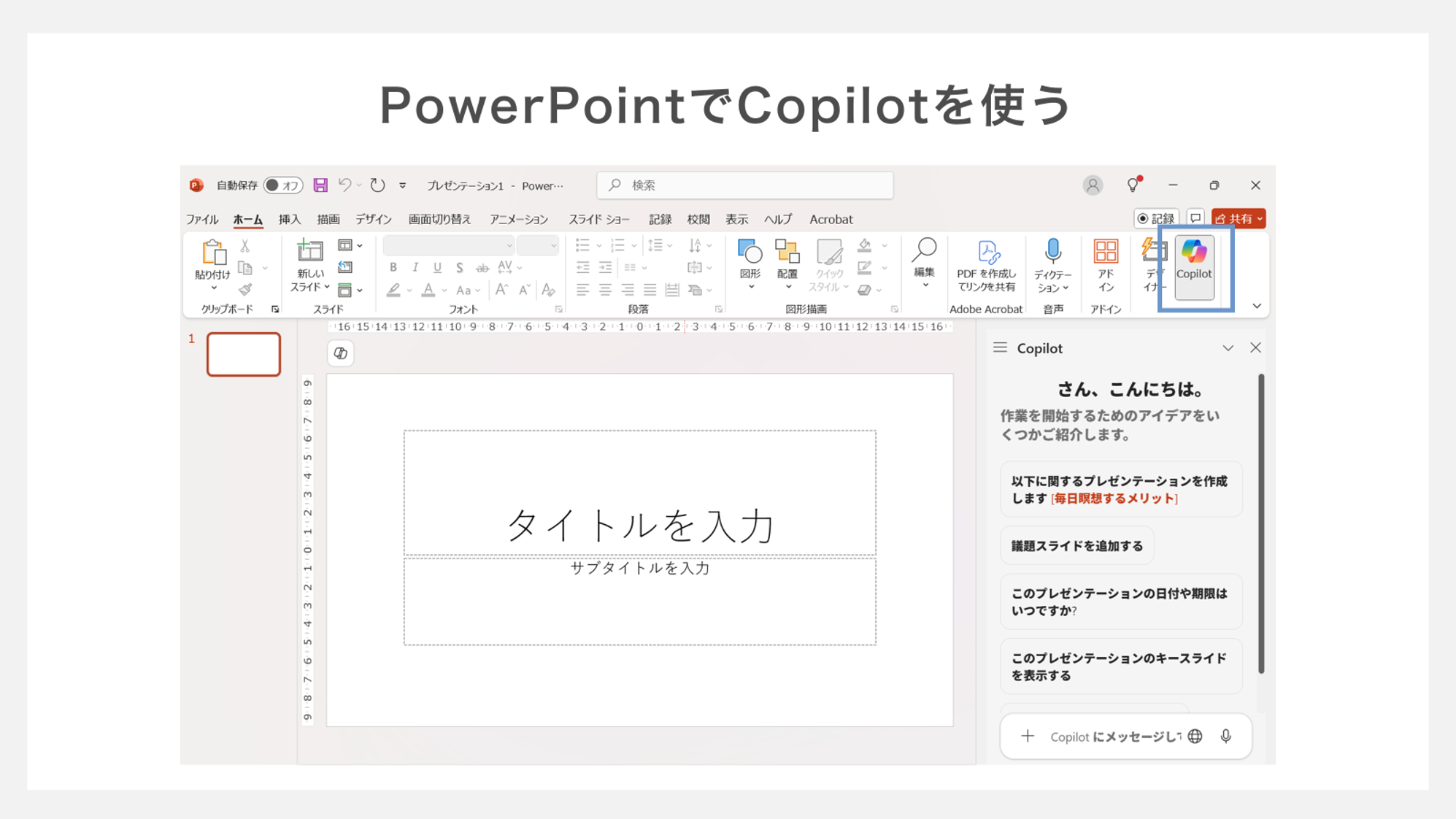Click the search (検索) box in title bar
The height and width of the screenshot is (819, 1456).
pyautogui.click(x=745, y=185)
